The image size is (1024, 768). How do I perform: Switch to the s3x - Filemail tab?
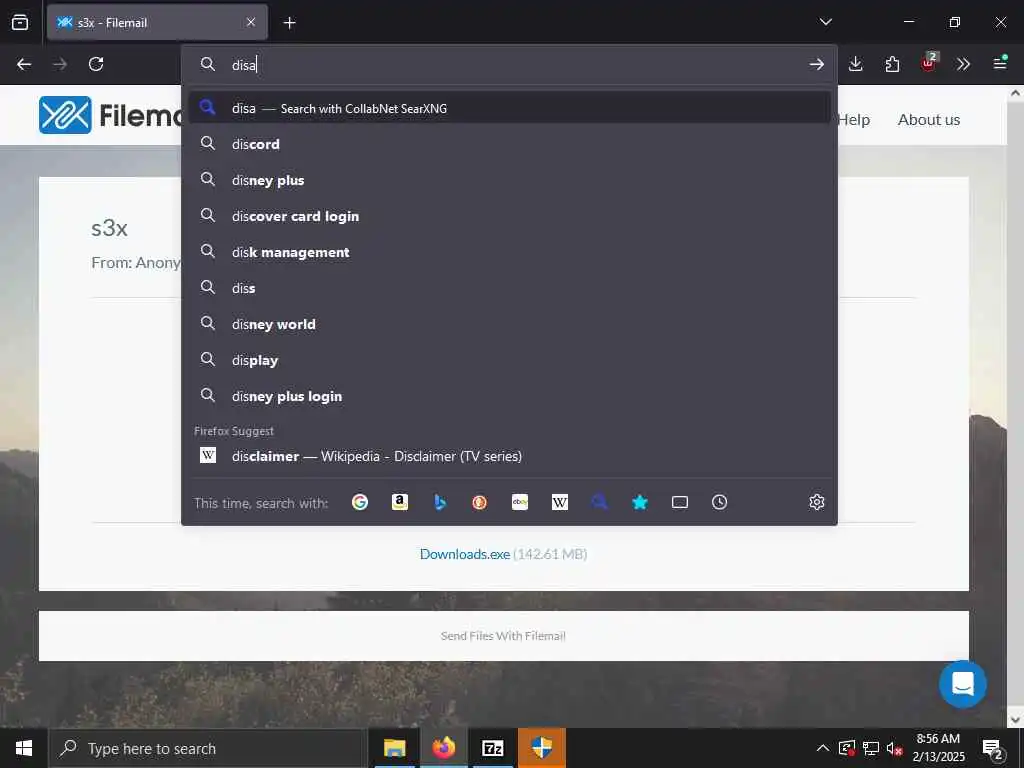point(157,22)
